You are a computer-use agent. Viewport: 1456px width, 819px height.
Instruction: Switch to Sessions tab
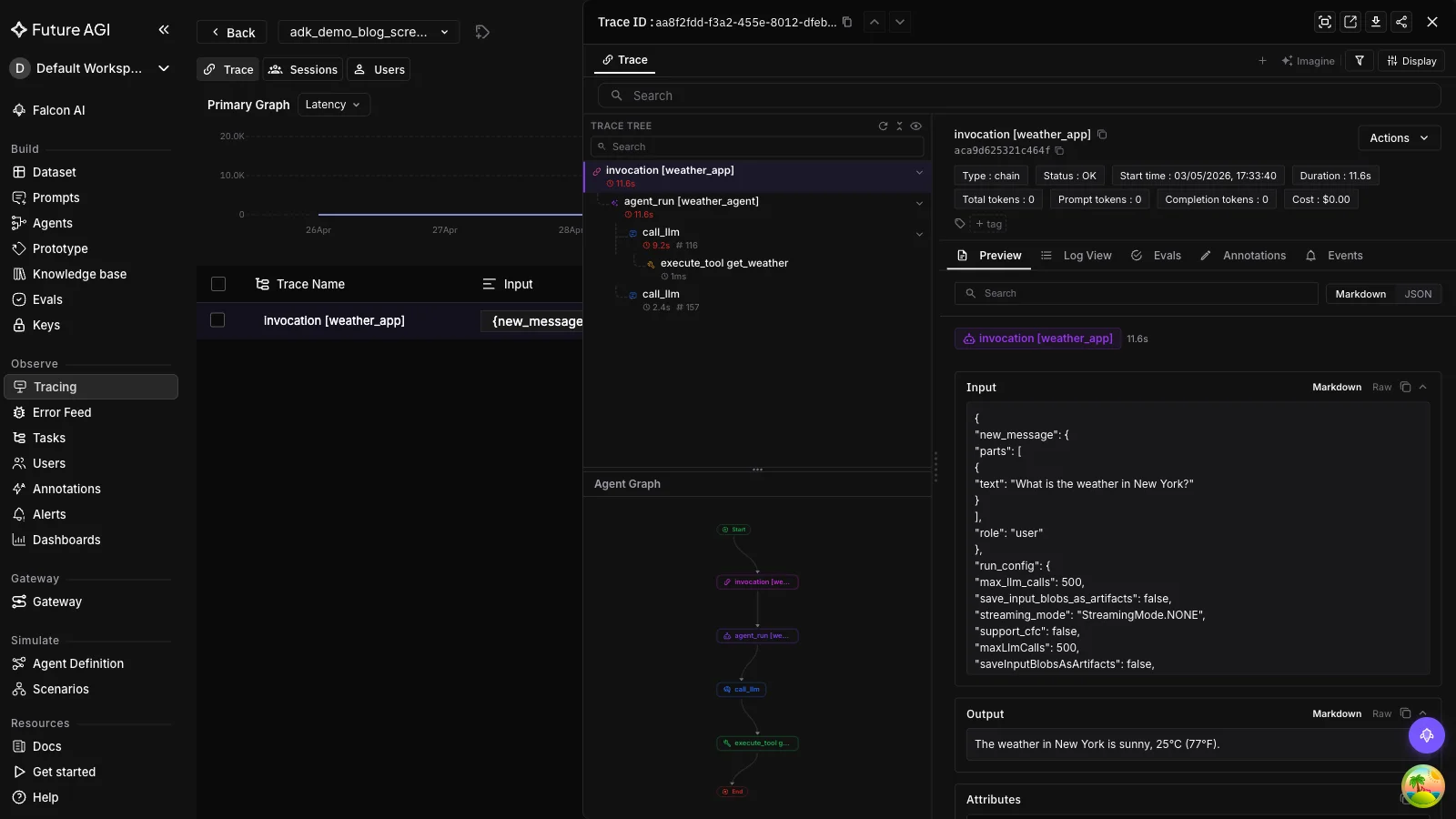click(303, 69)
